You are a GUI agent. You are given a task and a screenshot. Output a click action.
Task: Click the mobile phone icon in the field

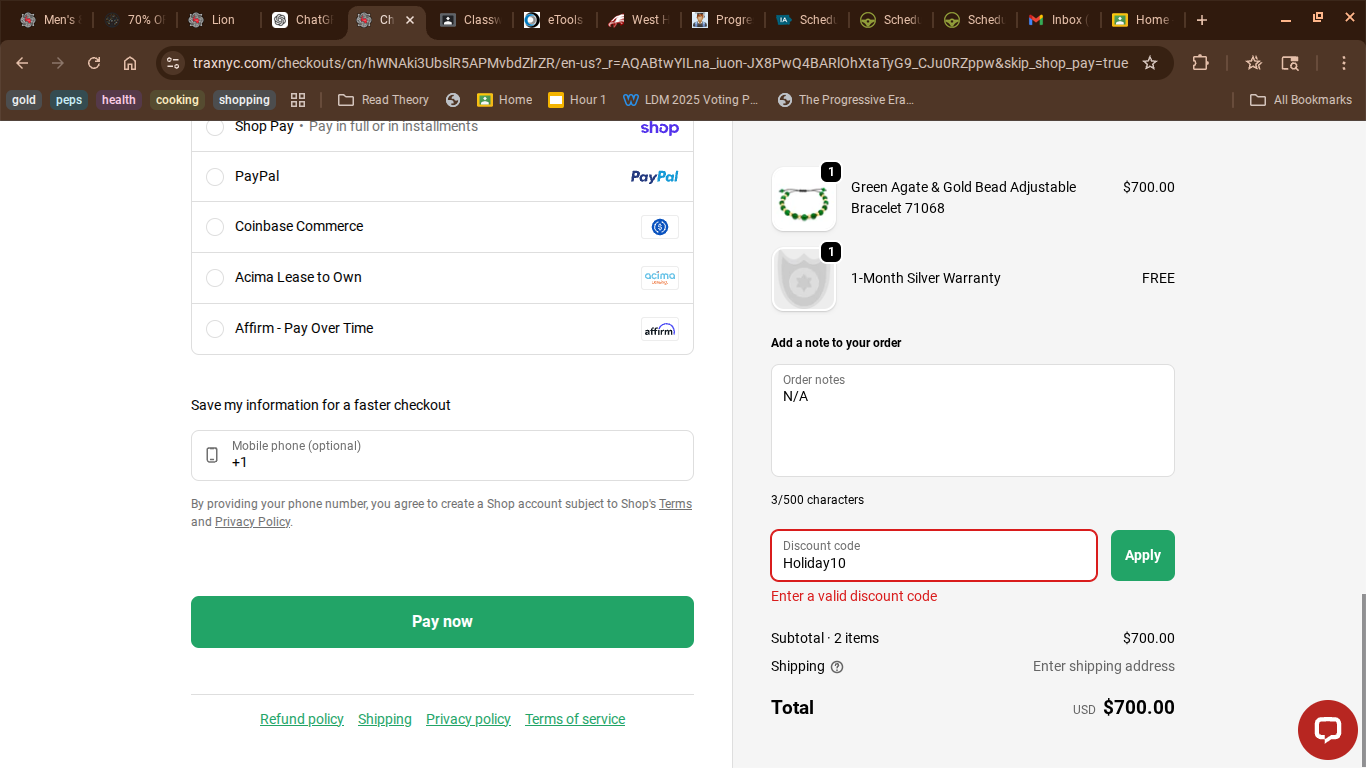[x=212, y=455]
